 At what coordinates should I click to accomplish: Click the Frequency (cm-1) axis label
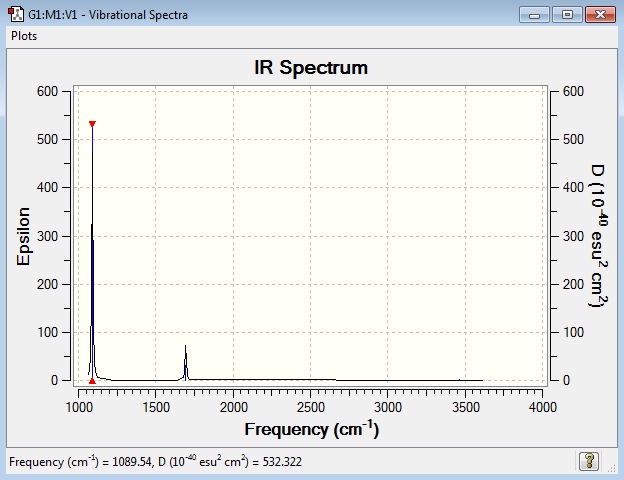pyautogui.click(x=312, y=429)
